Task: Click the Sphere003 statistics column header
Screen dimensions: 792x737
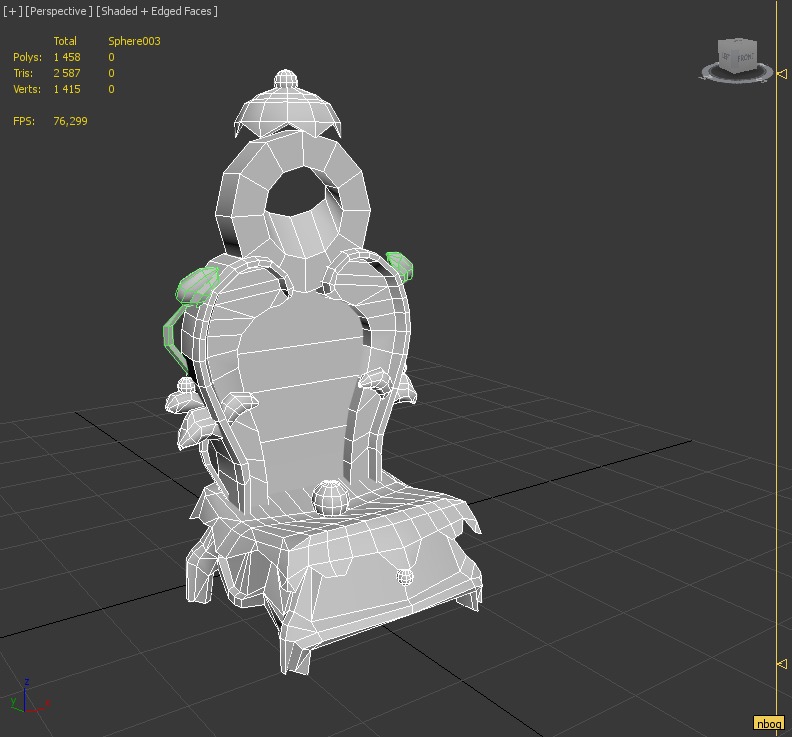Action: (134, 41)
